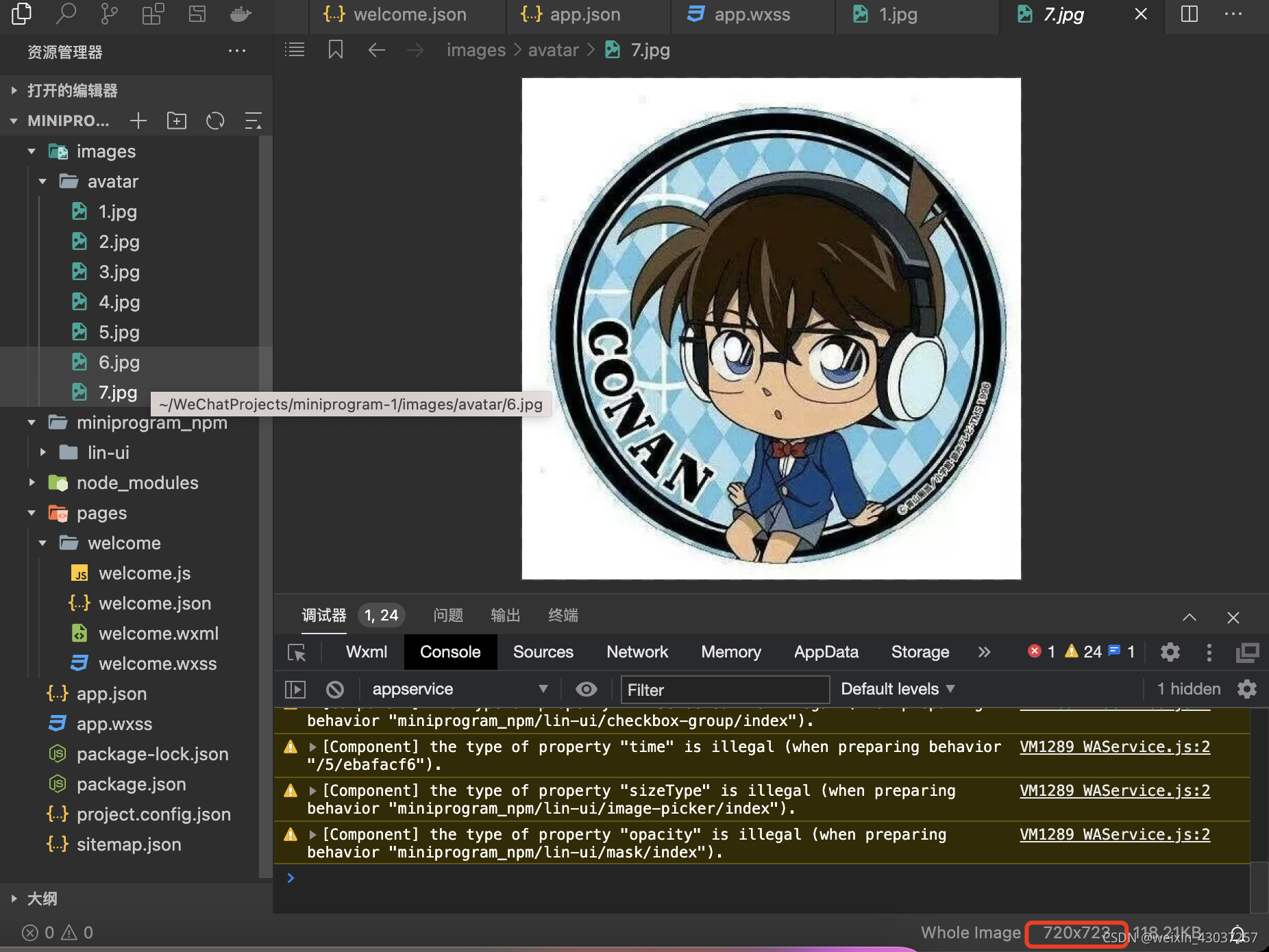Image resolution: width=1269 pixels, height=952 pixels.
Task: Go forward with right arrow
Action: [415, 50]
